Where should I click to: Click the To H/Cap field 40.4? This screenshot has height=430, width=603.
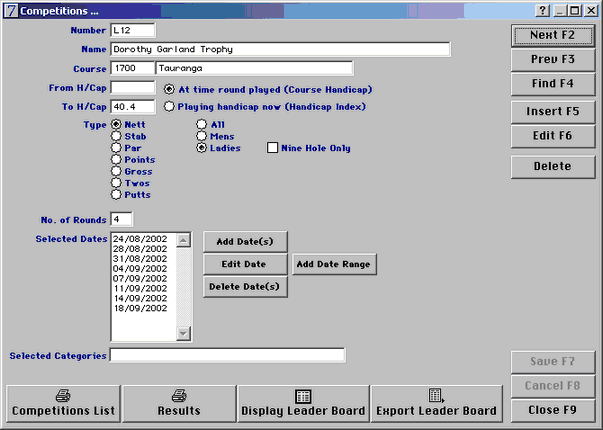coord(133,107)
